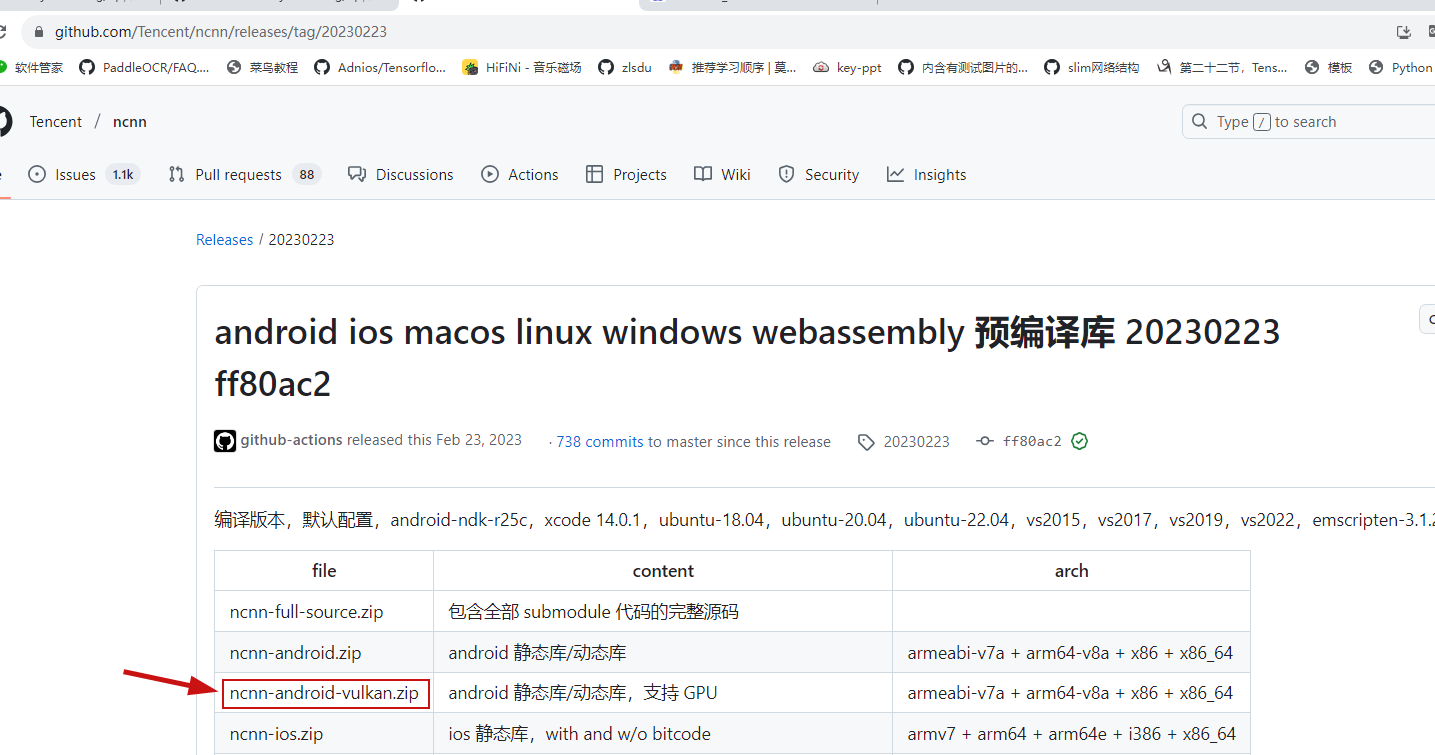Select the ncnn-ios.zip cell

[x=324, y=734]
